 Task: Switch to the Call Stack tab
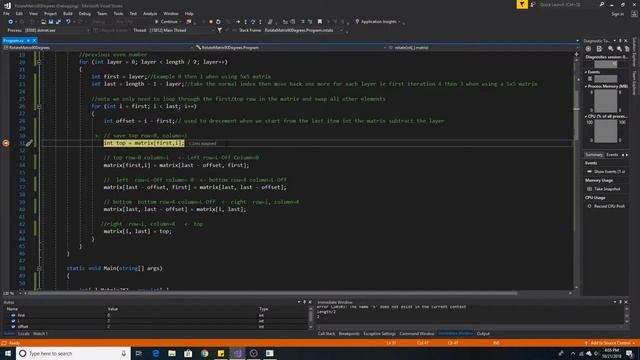[326, 334]
